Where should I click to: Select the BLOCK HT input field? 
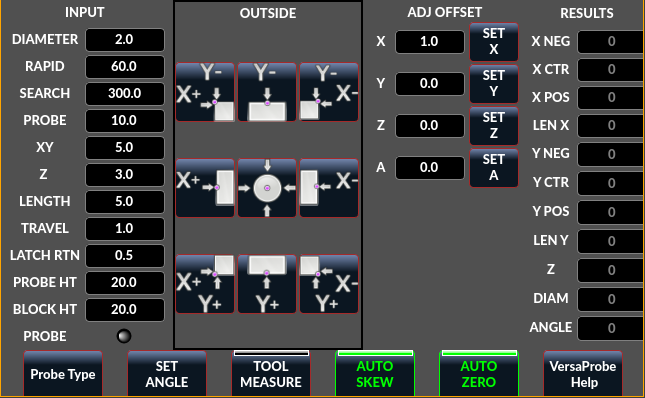[x=125, y=309]
